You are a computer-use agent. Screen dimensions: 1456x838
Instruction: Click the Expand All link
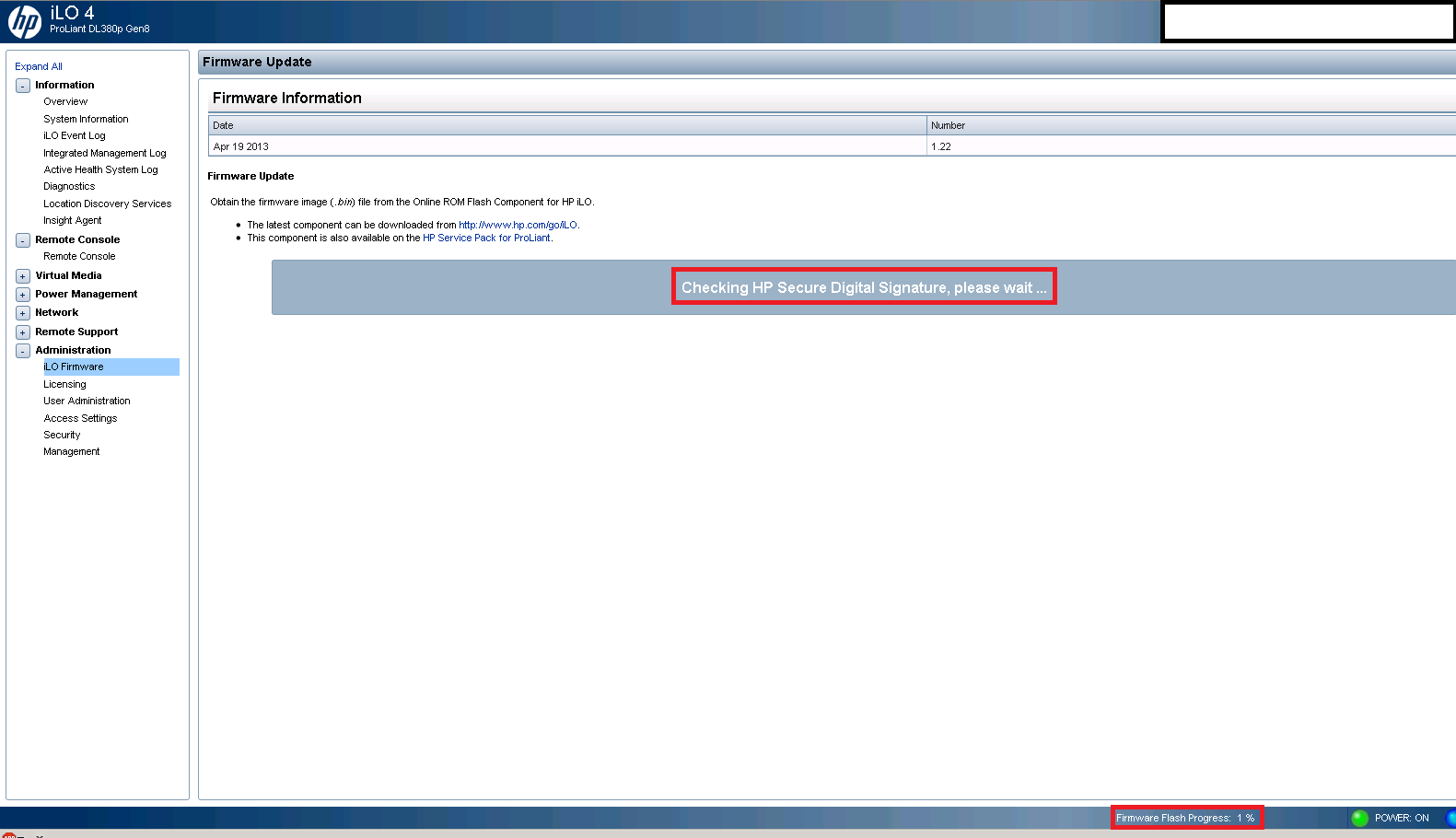click(x=39, y=66)
